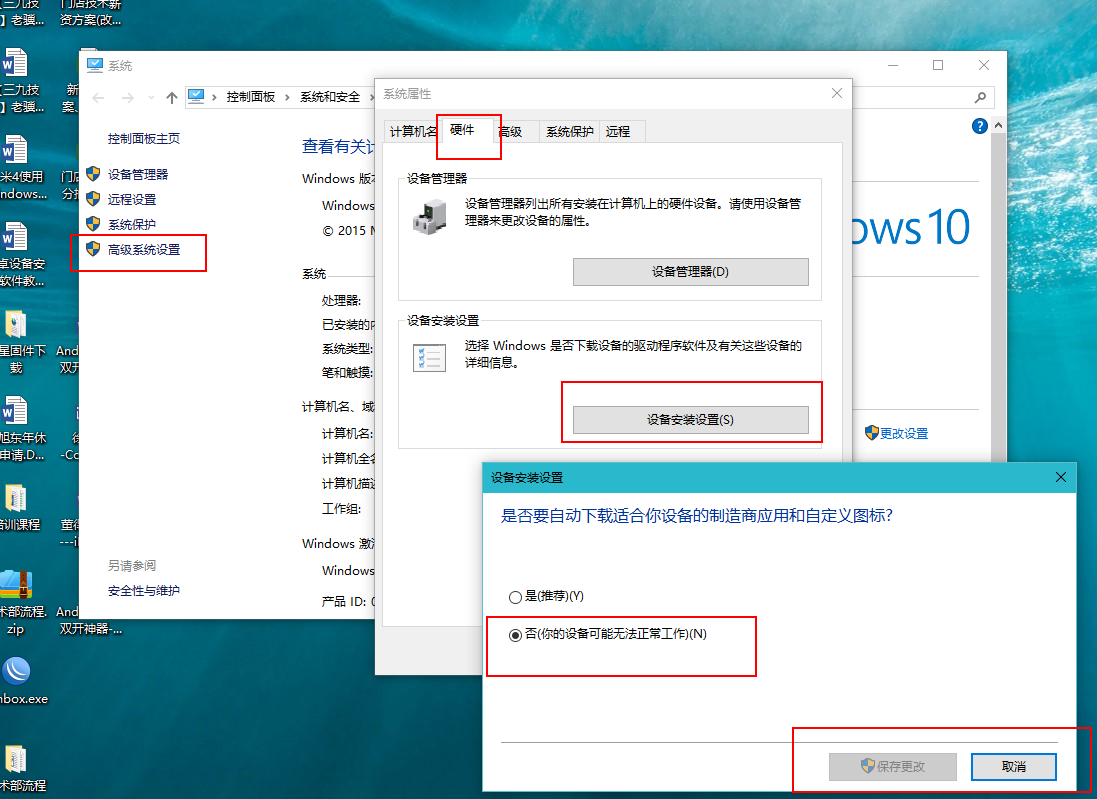Select the 是(推荐) radio option
Viewport: 1097px width, 799px height.
click(515, 597)
